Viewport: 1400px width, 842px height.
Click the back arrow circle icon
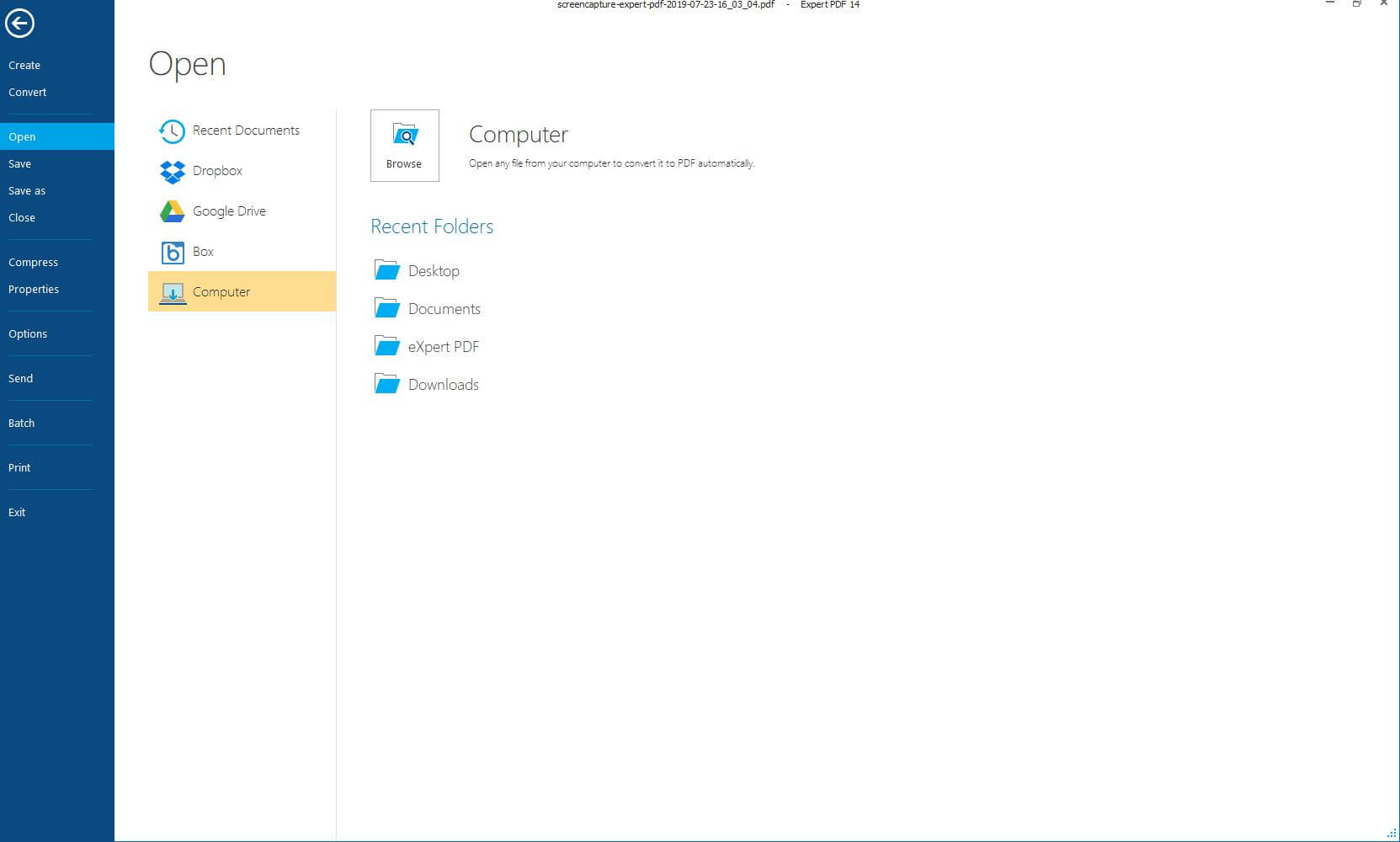(19, 23)
